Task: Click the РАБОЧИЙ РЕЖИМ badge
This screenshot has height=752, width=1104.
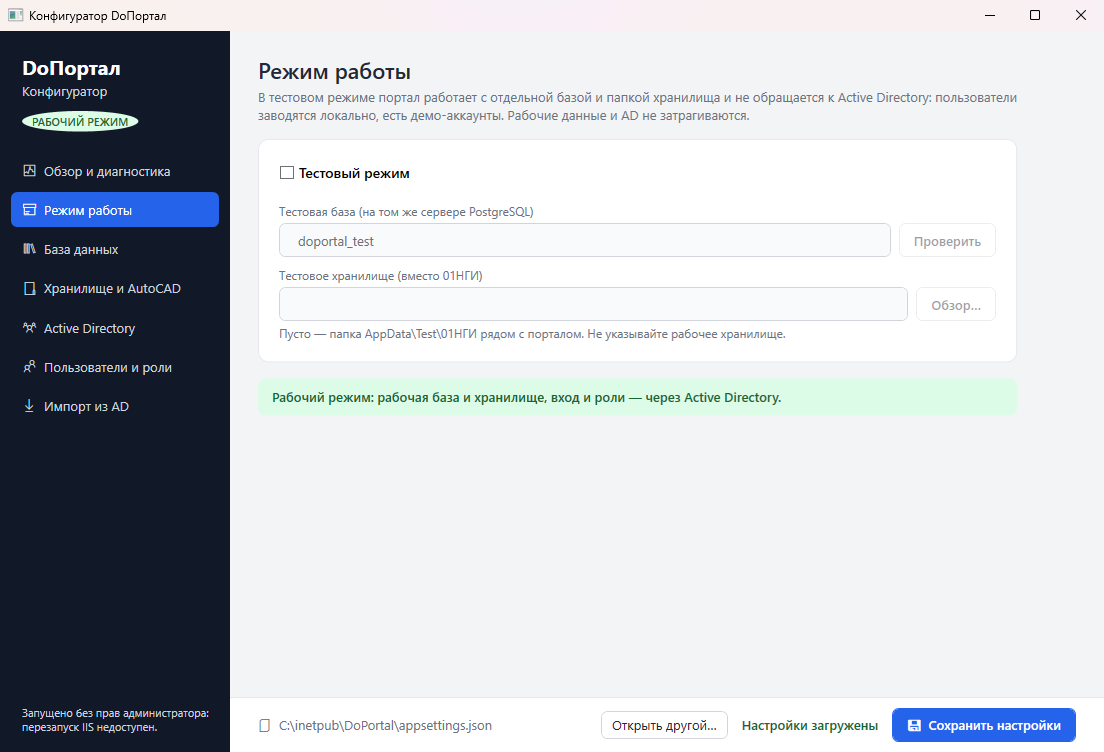Action: [80, 122]
